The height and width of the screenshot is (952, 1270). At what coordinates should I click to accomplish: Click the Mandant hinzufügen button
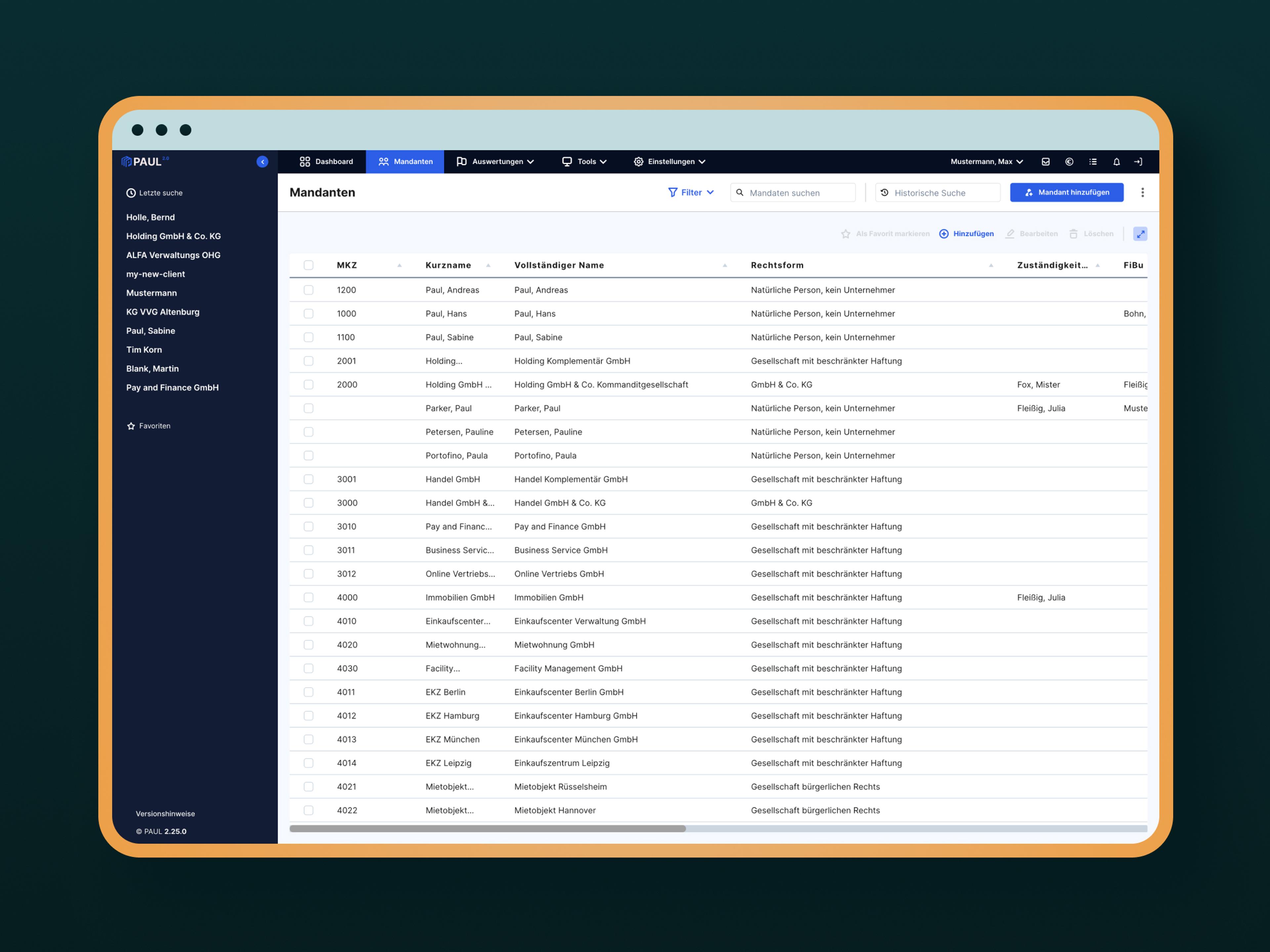point(1066,193)
